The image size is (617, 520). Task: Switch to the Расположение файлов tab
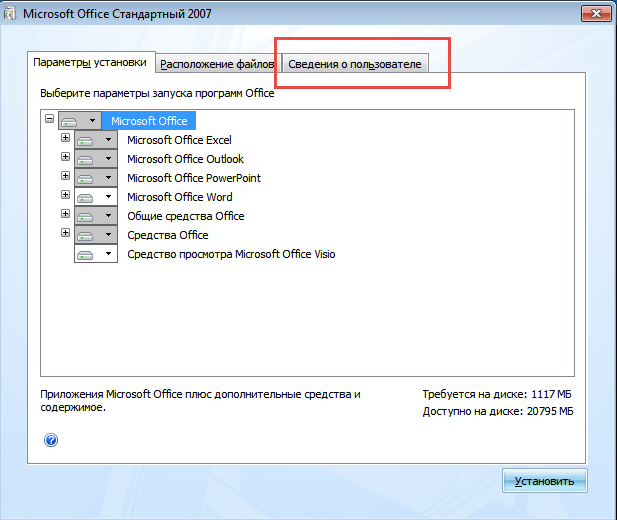pos(217,64)
